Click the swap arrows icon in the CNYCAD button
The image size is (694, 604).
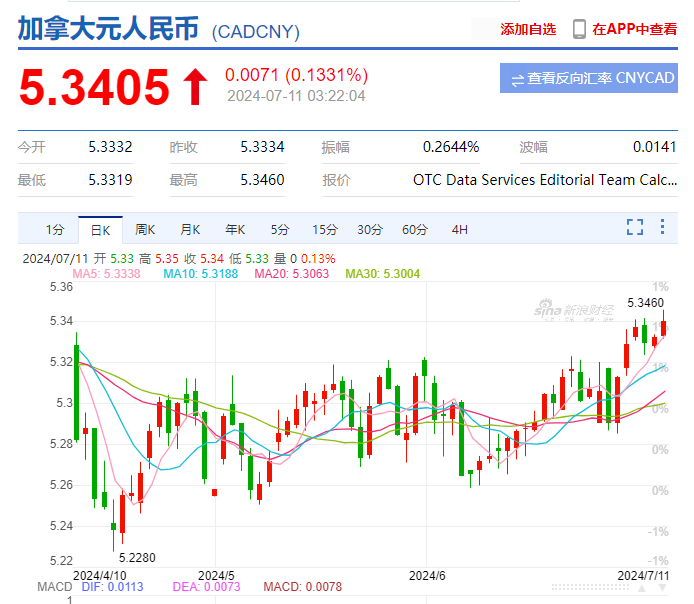pyautogui.click(x=517, y=81)
